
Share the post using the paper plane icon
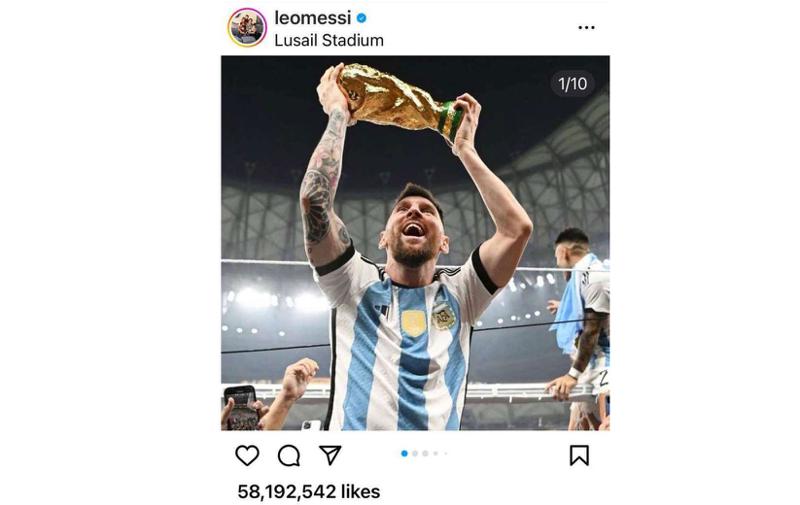(331, 455)
